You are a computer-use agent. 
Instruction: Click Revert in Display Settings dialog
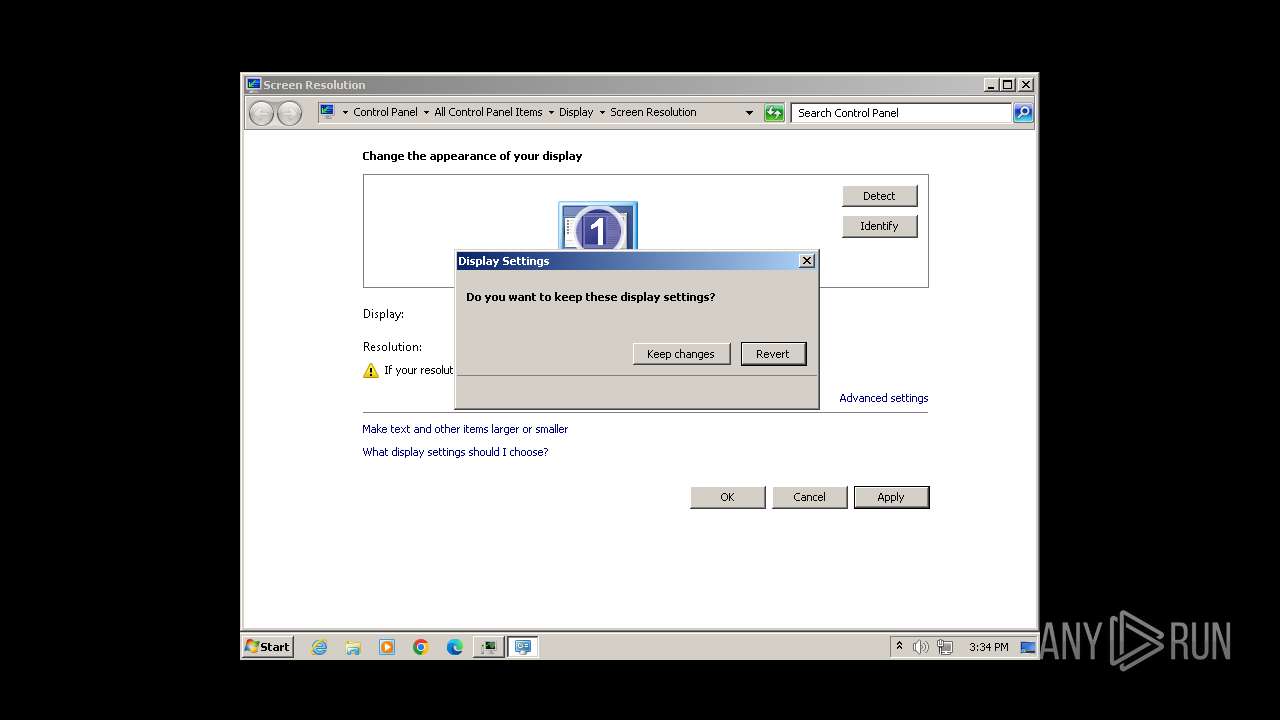[773, 354]
